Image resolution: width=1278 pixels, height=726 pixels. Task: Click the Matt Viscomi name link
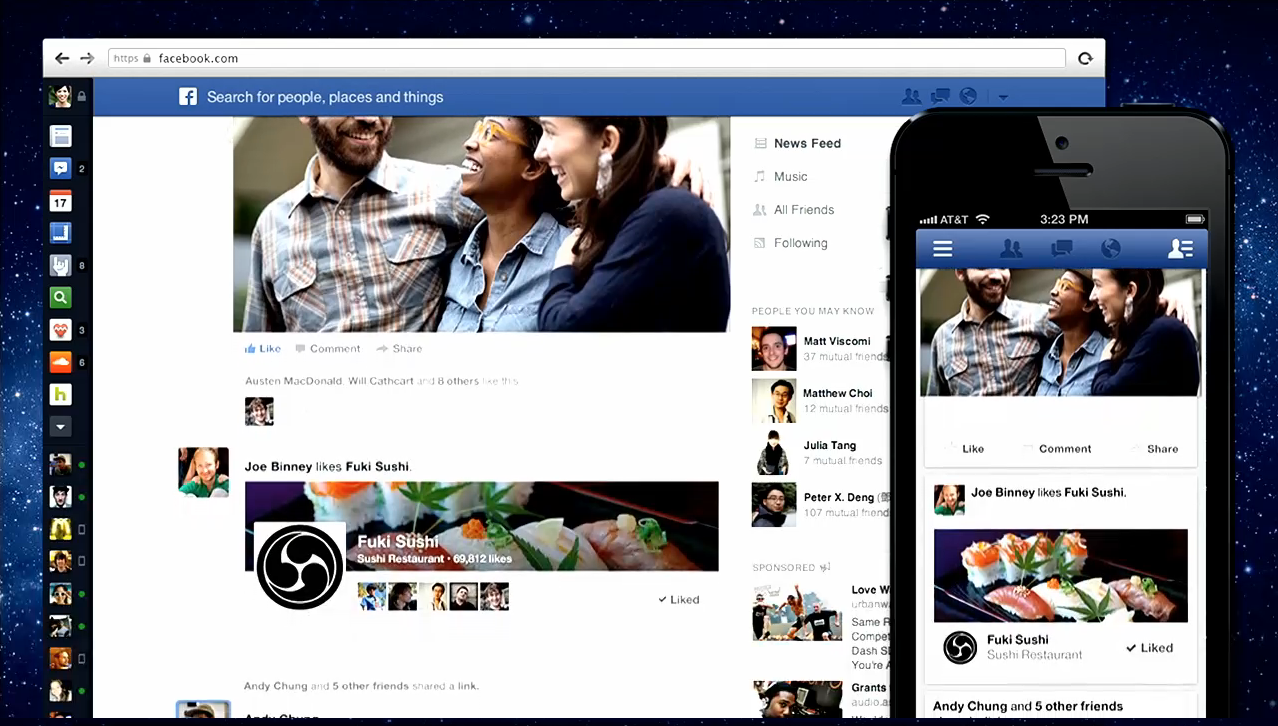[x=837, y=341]
